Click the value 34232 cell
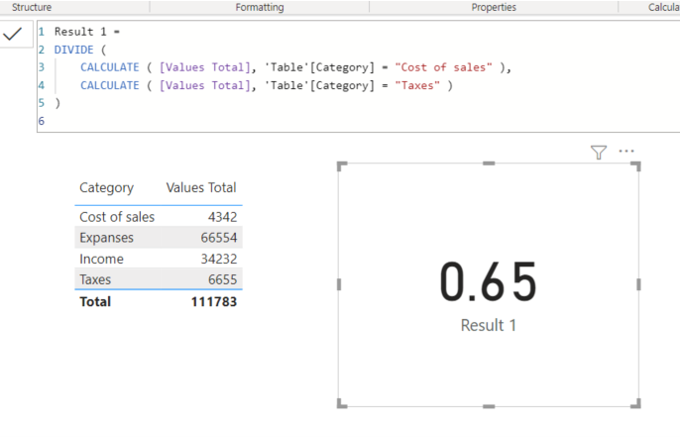 (x=219, y=259)
